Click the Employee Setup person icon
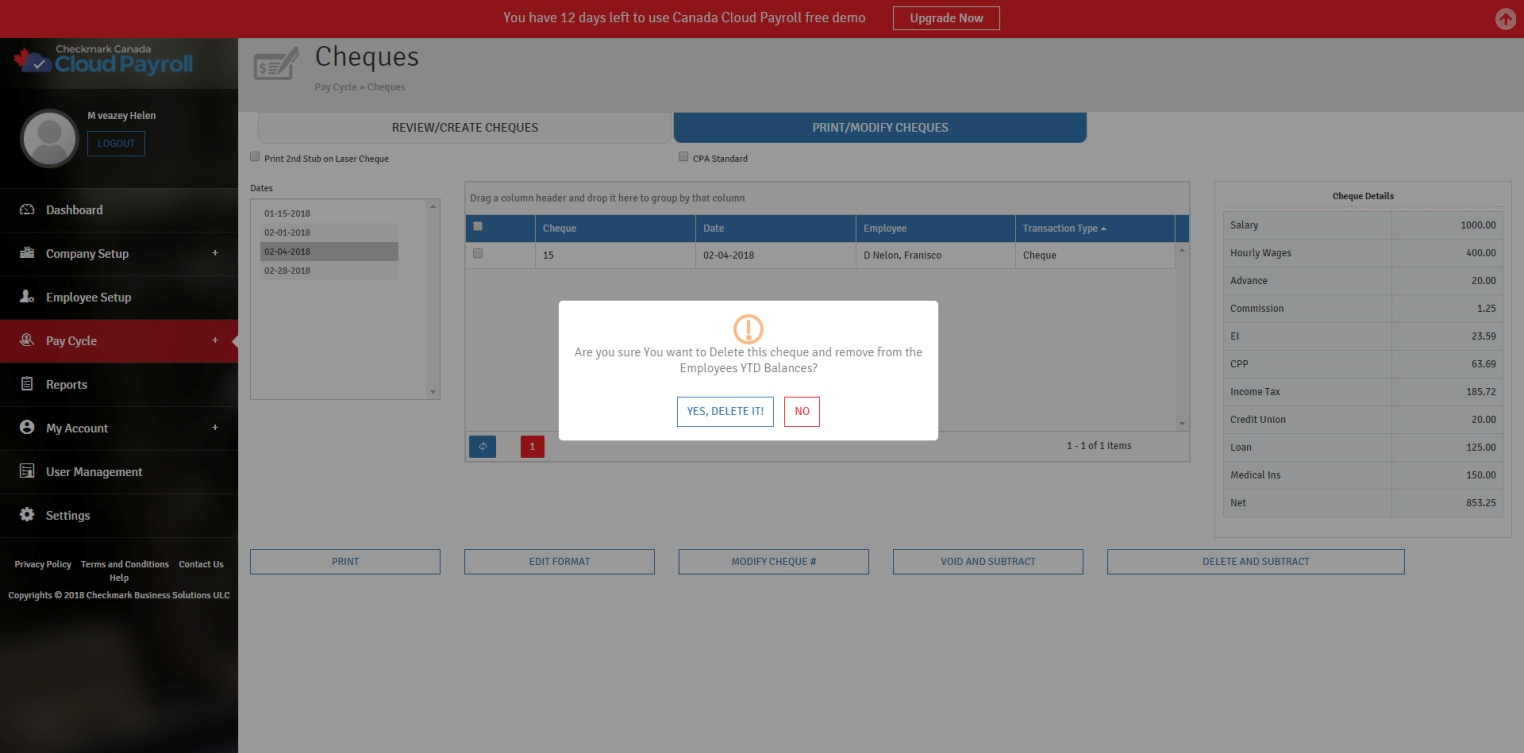 coord(27,297)
